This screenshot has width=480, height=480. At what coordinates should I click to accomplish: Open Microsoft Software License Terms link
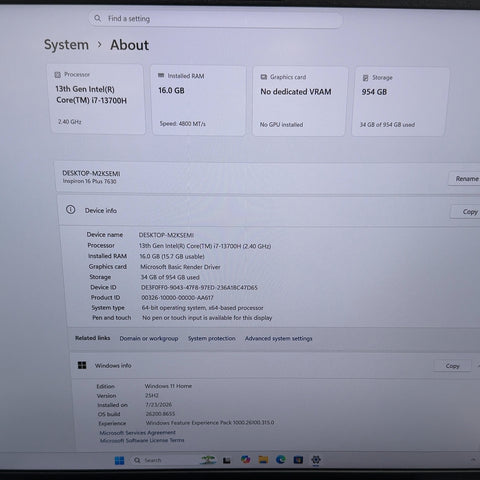pyautogui.click(x=142, y=440)
